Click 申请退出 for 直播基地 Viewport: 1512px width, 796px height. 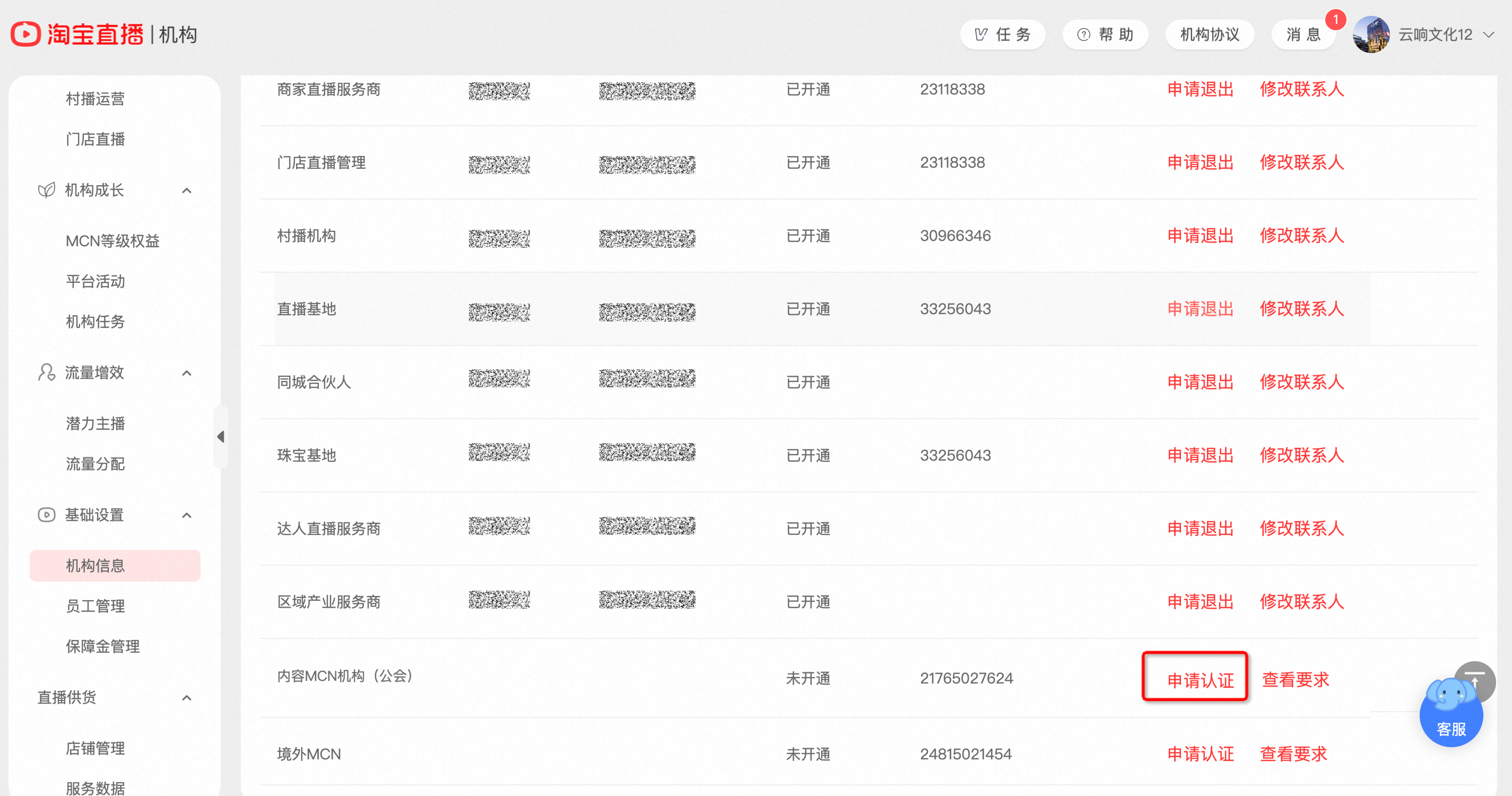tap(1200, 309)
